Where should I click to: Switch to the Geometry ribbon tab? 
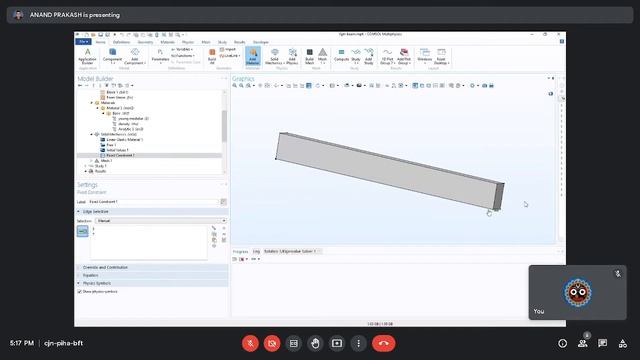(145, 42)
